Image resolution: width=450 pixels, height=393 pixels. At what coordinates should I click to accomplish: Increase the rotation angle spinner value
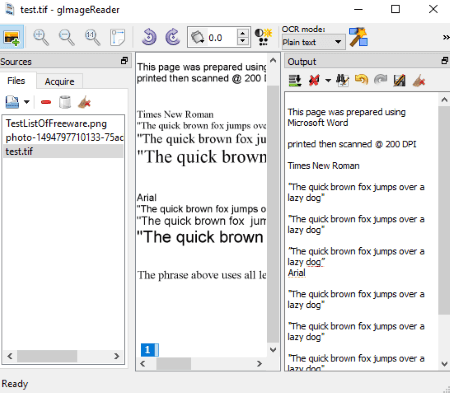pos(243,33)
